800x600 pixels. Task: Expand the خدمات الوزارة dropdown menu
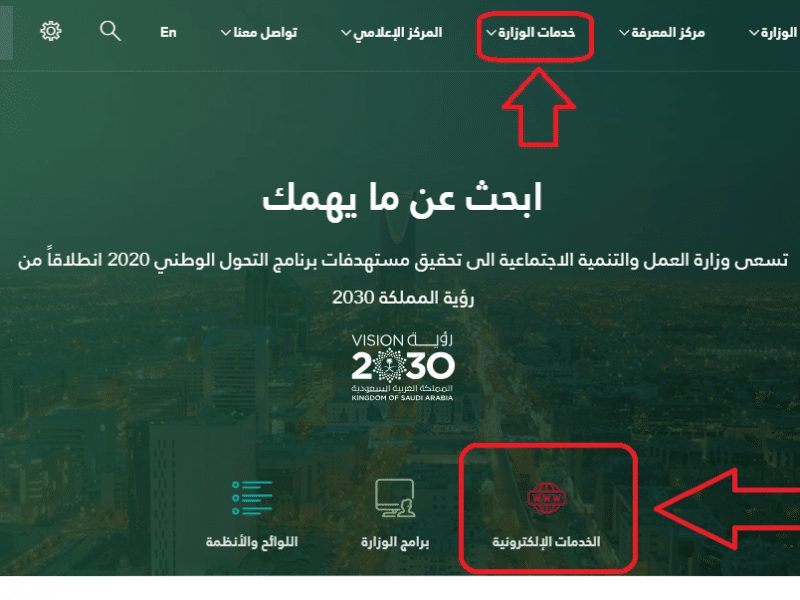tap(531, 33)
